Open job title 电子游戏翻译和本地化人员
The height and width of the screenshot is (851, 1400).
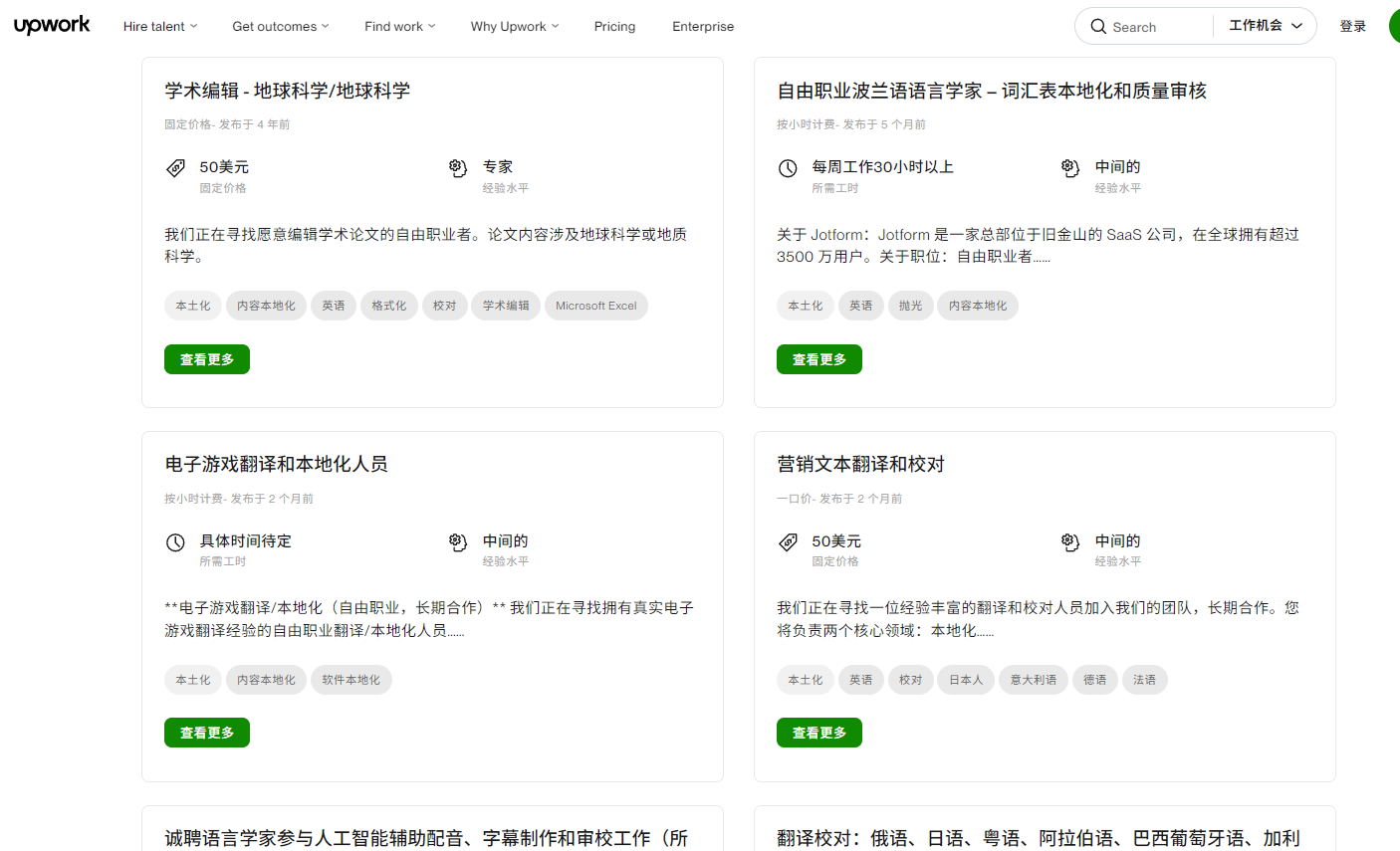(276, 464)
